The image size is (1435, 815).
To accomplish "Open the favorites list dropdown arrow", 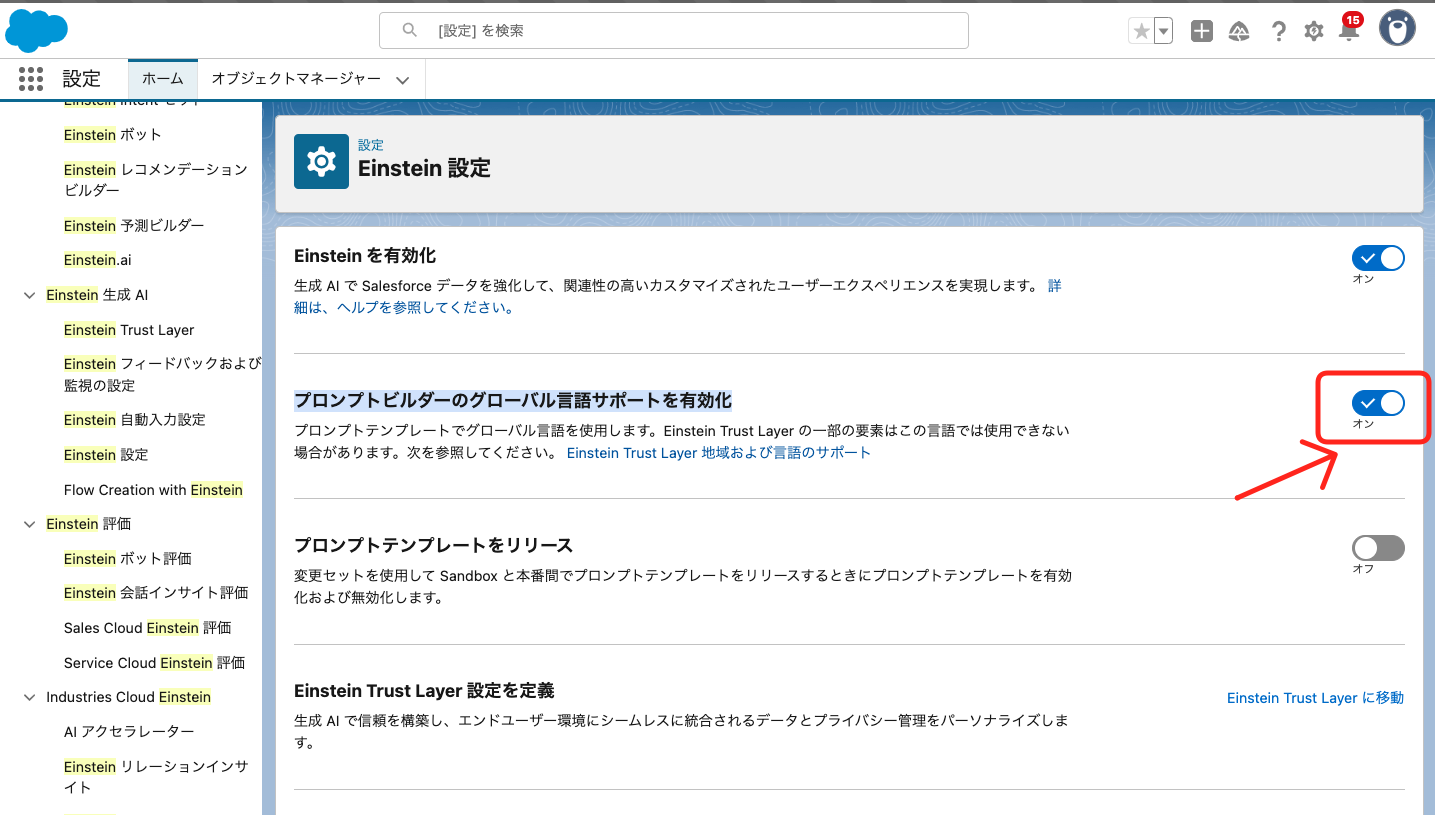I will tap(1163, 31).
